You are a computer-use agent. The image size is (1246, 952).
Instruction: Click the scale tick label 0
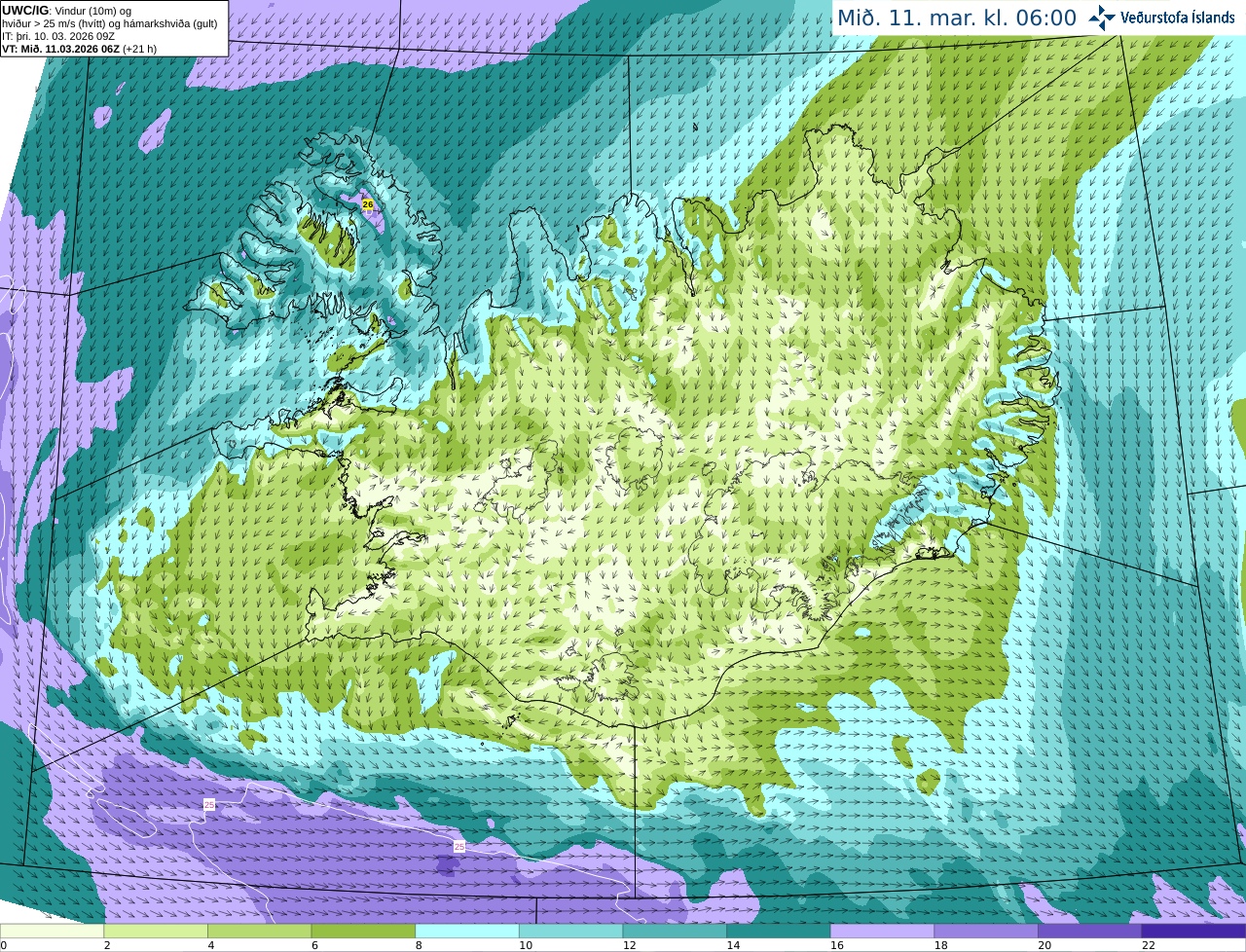[3, 945]
